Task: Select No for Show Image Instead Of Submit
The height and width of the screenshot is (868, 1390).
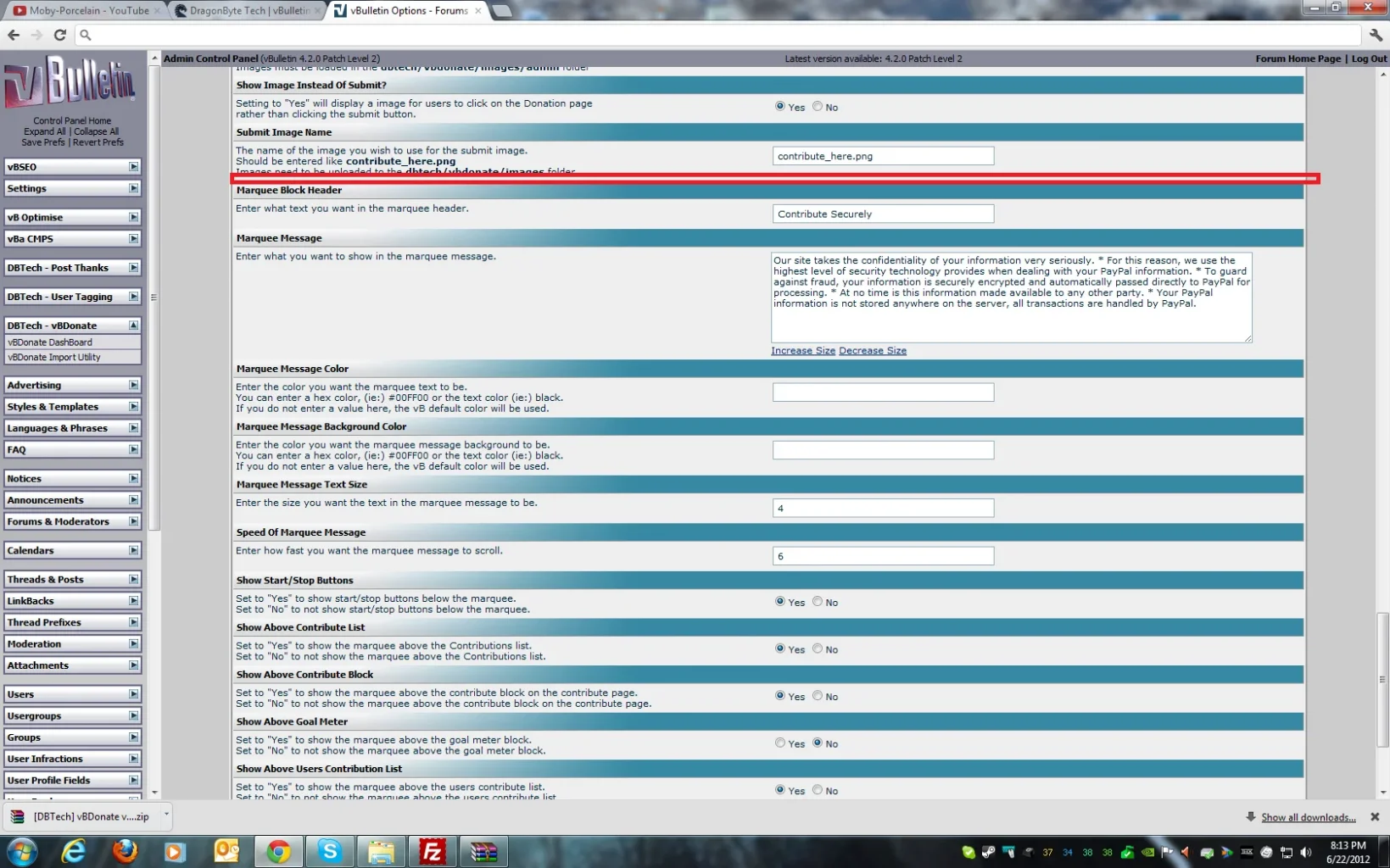Action: coord(818,106)
